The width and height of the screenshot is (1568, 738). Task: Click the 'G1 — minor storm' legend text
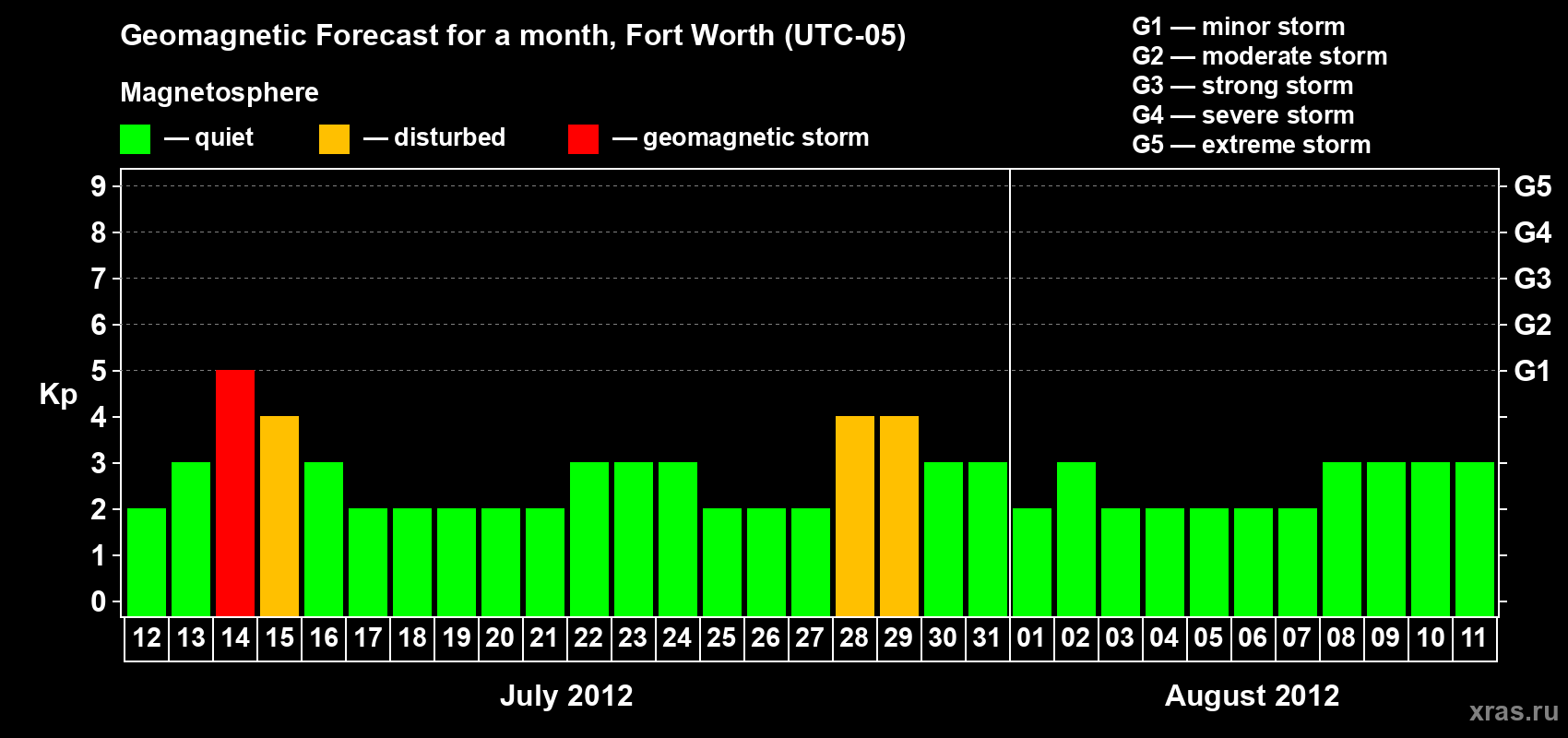click(x=1239, y=27)
